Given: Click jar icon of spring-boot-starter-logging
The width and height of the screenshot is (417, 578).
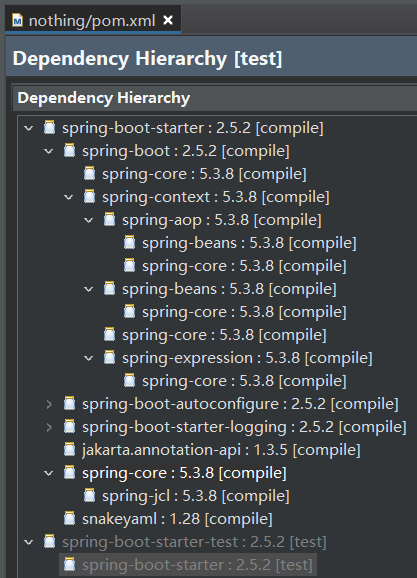Looking at the screenshot, I should tap(69, 426).
